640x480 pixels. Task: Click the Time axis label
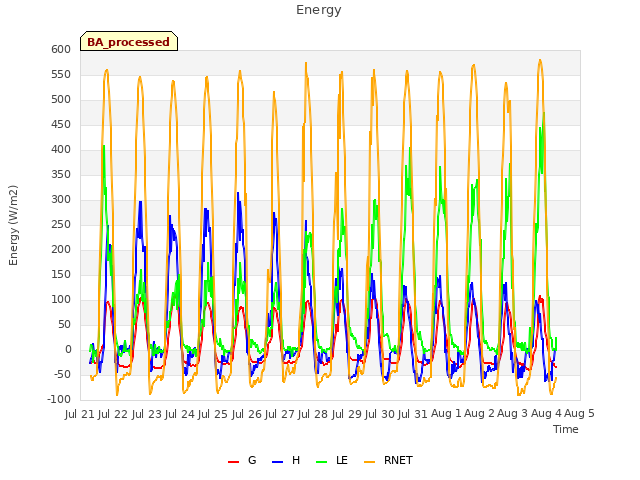(566, 429)
